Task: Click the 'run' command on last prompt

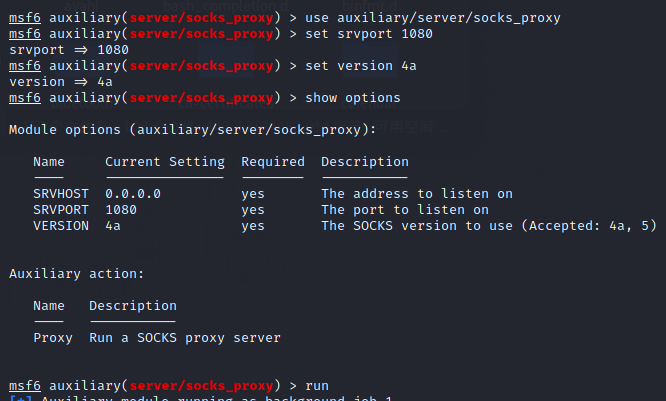Action: 316,385
